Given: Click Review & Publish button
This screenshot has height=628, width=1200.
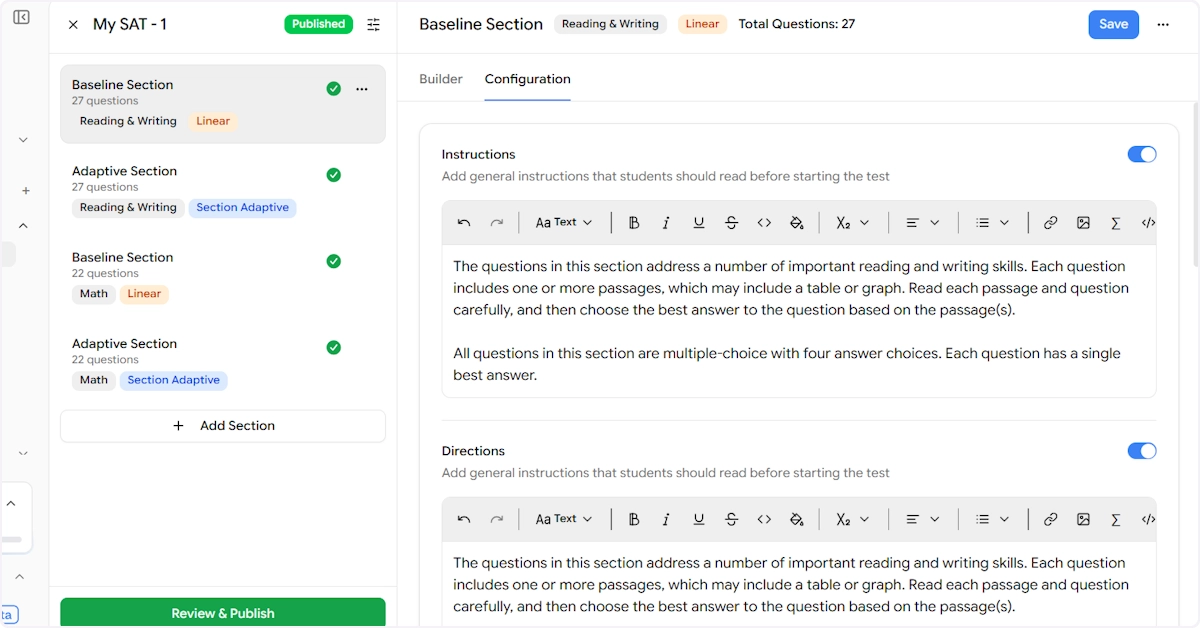Looking at the screenshot, I should (223, 613).
